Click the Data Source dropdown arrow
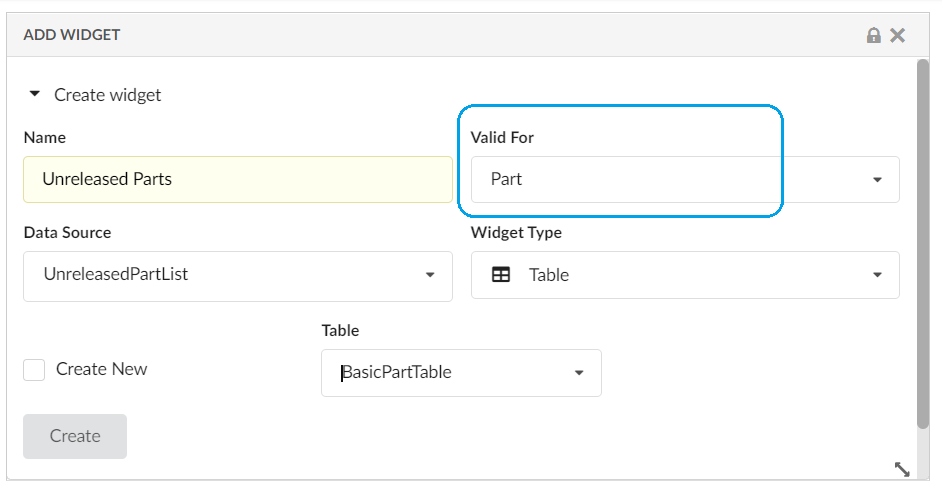 pos(430,275)
